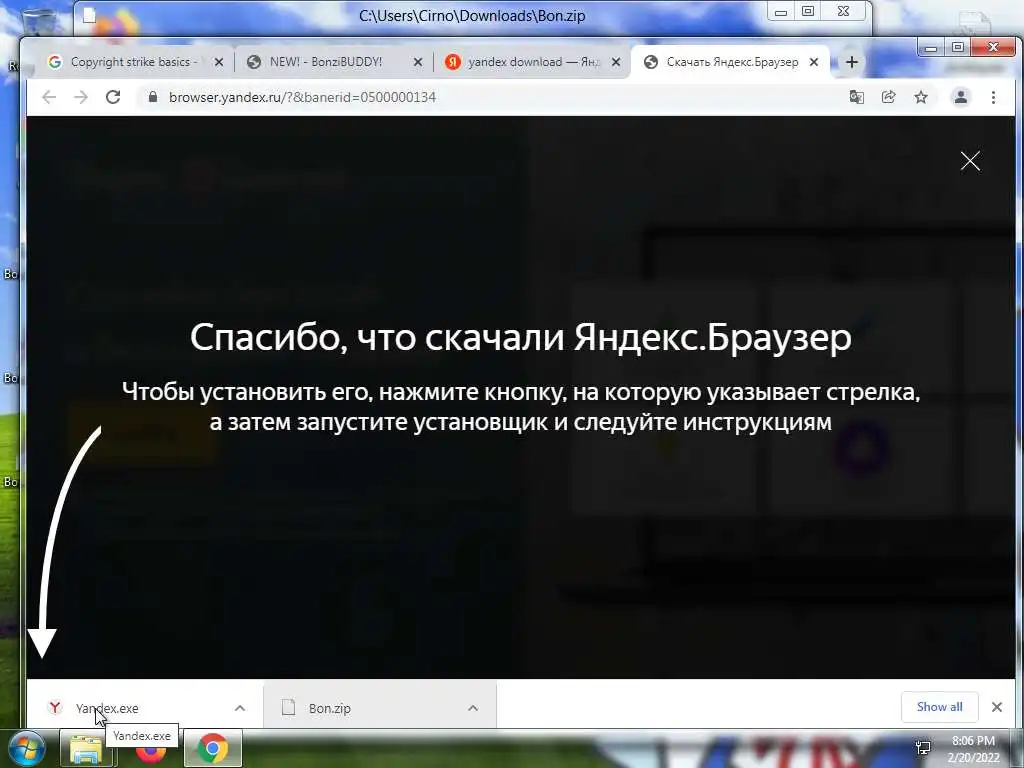Minimize the Chrome window
Viewport: 1024px width, 768px height.
(931, 48)
